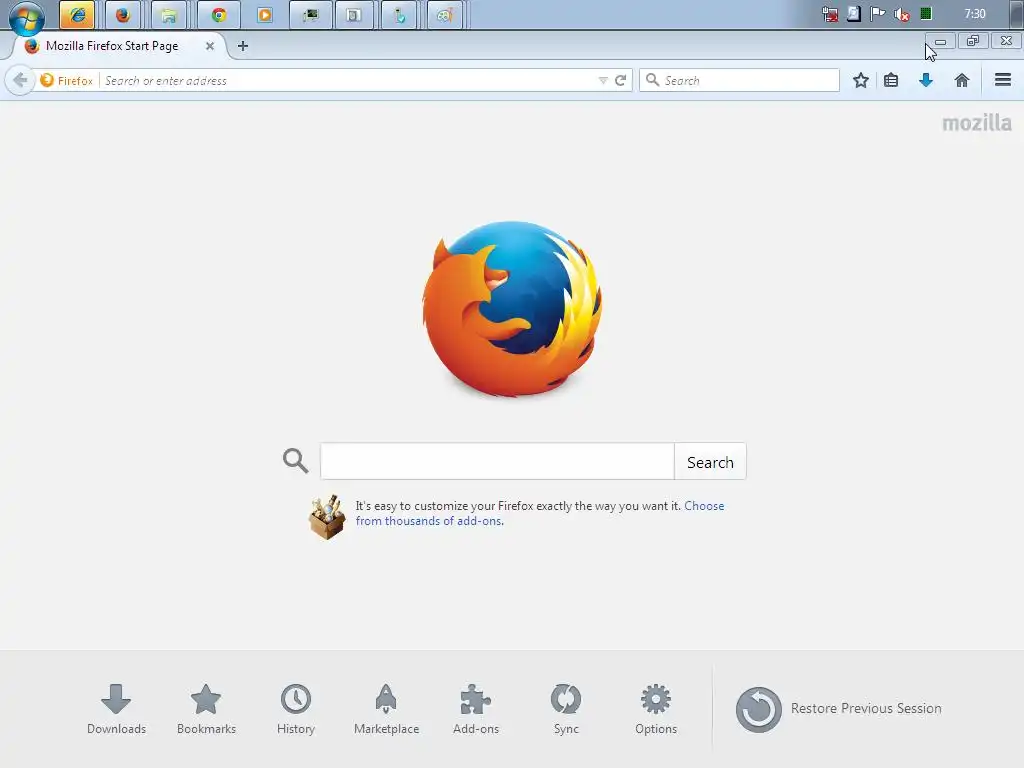
Task: Click the network tray icon with red mark
Action: point(829,14)
